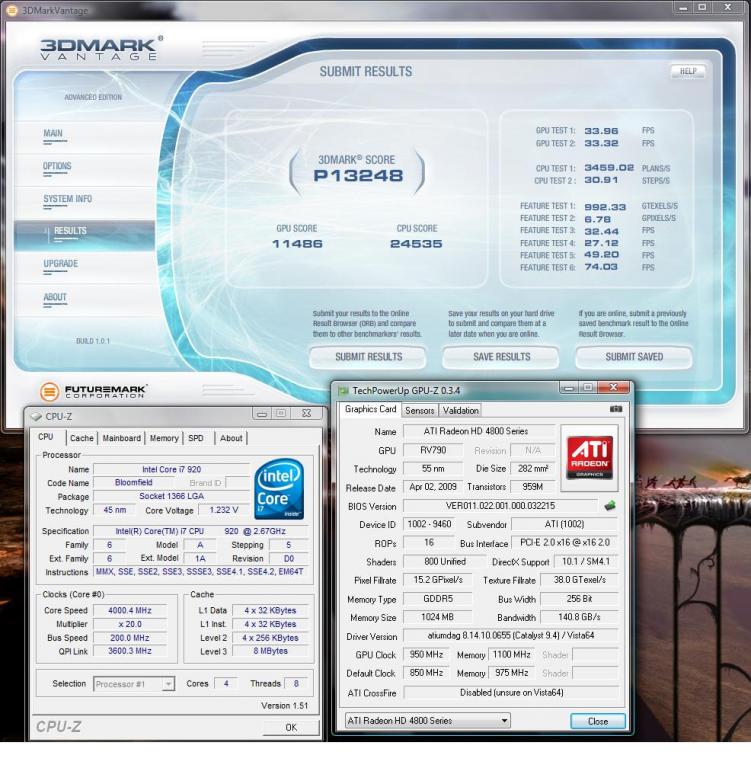Select the Graphics Card tab in GPU-Z
This screenshot has width=751, height=768.
click(x=370, y=409)
